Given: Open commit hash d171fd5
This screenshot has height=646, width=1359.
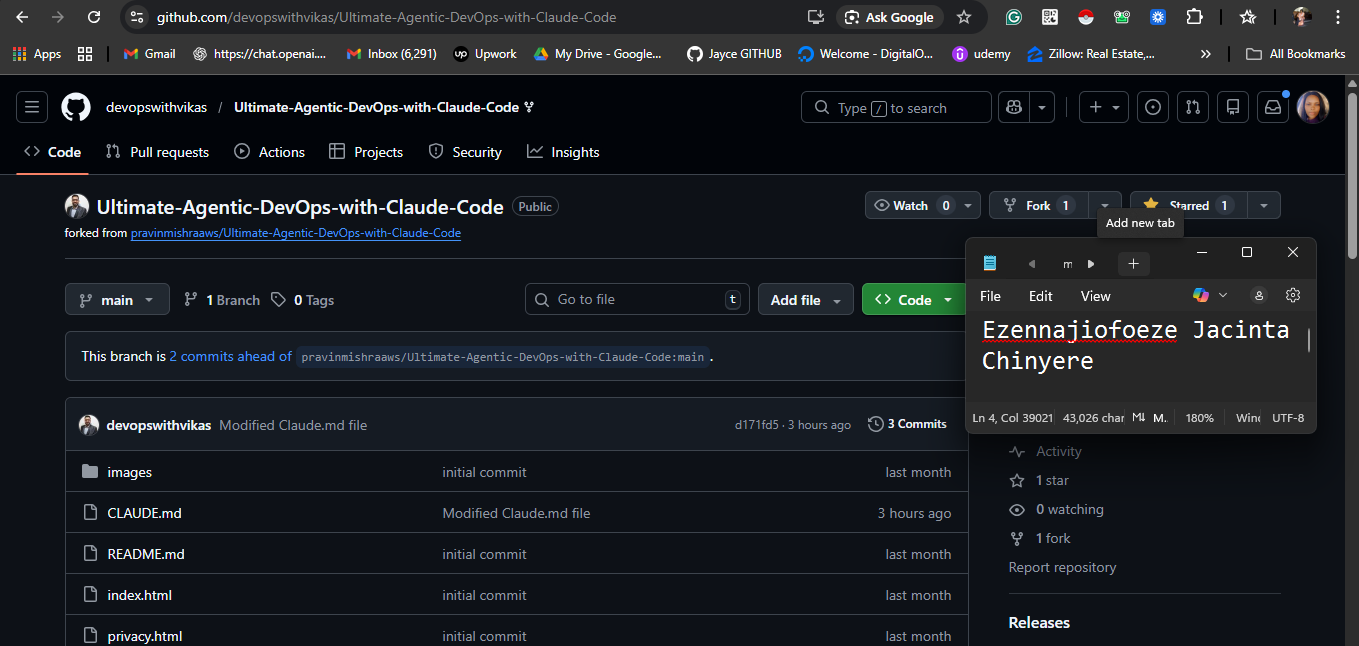Looking at the screenshot, I should (757, 425).
